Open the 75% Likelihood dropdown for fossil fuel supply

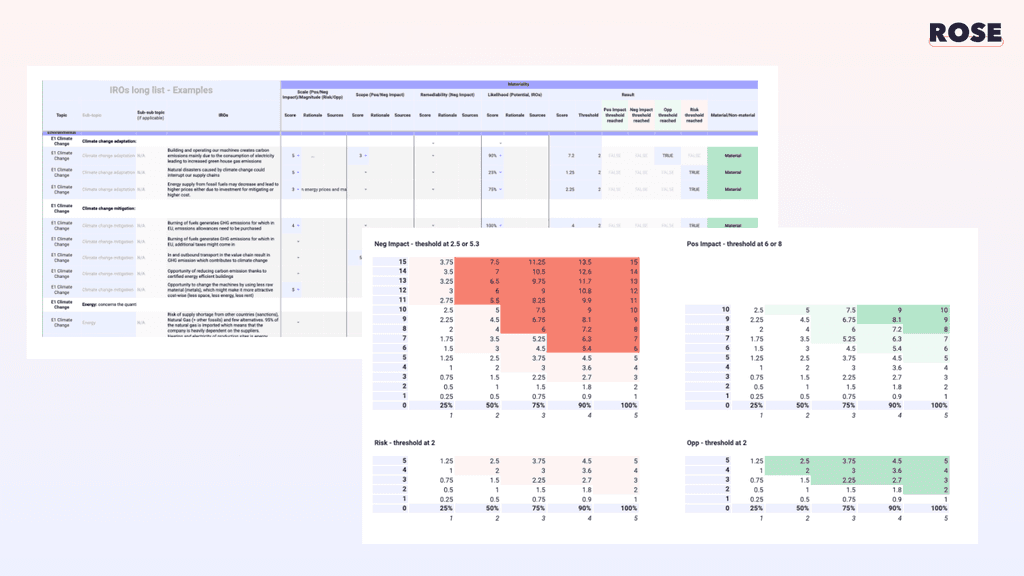pos(493,188)
